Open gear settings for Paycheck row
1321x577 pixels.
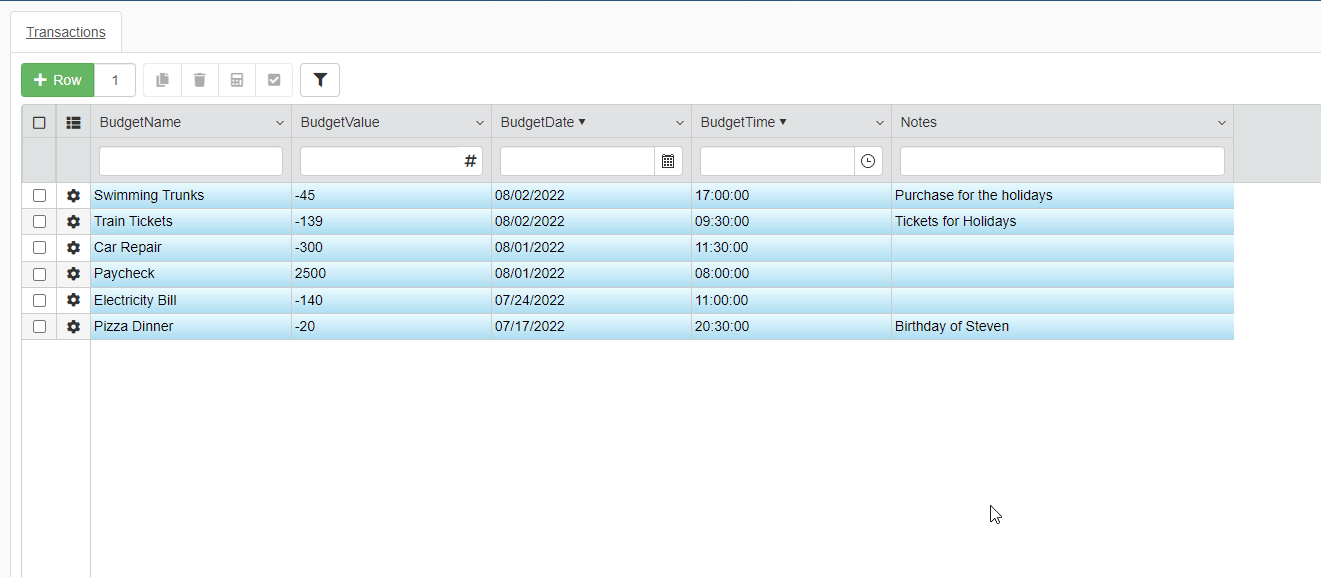pyautogui.click(x=73, y=274)
